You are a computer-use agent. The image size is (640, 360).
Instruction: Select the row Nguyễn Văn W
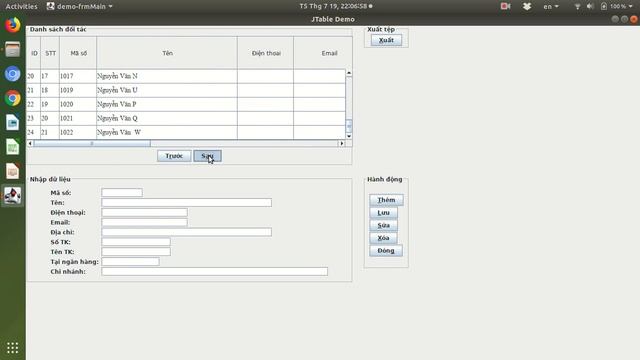[186, 132]
